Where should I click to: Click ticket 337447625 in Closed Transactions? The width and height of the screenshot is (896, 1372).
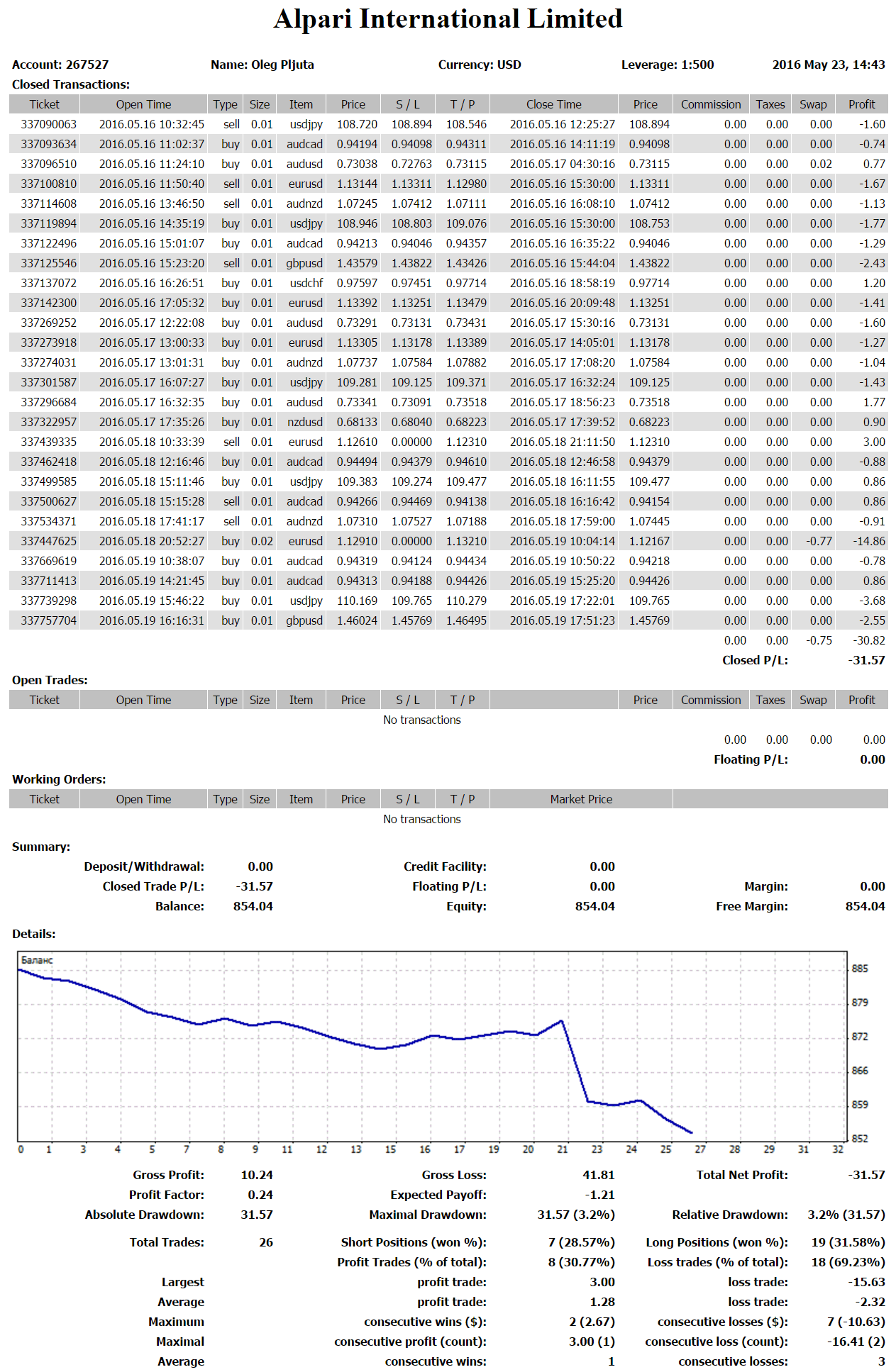(48, 541)
